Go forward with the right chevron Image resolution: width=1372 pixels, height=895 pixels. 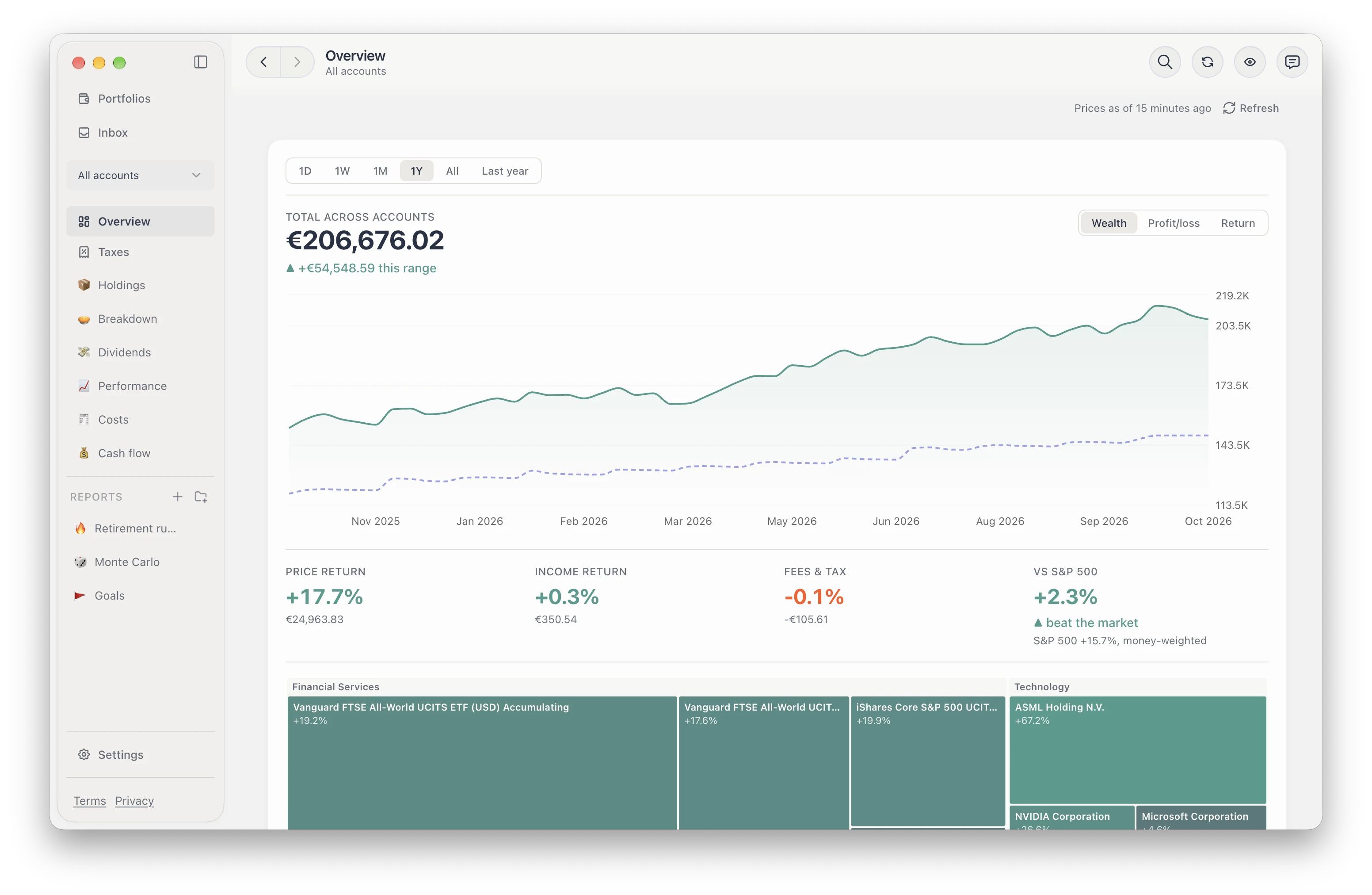pos(297,62)
